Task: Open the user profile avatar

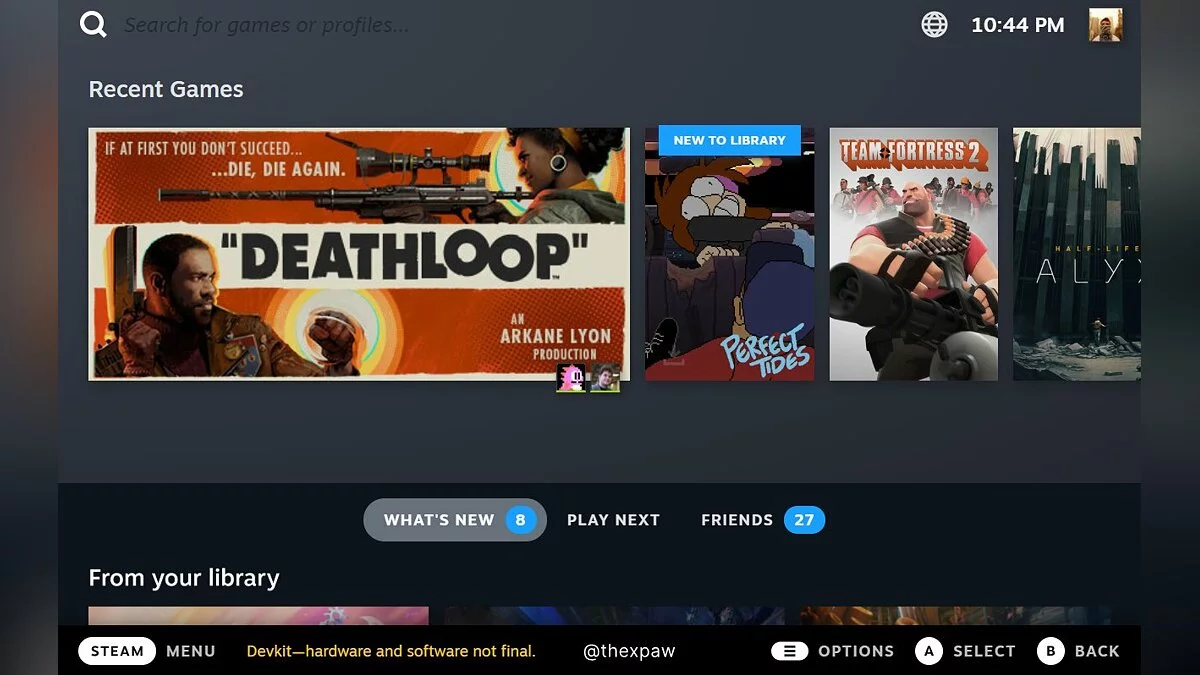Action: coord(1105,25)
